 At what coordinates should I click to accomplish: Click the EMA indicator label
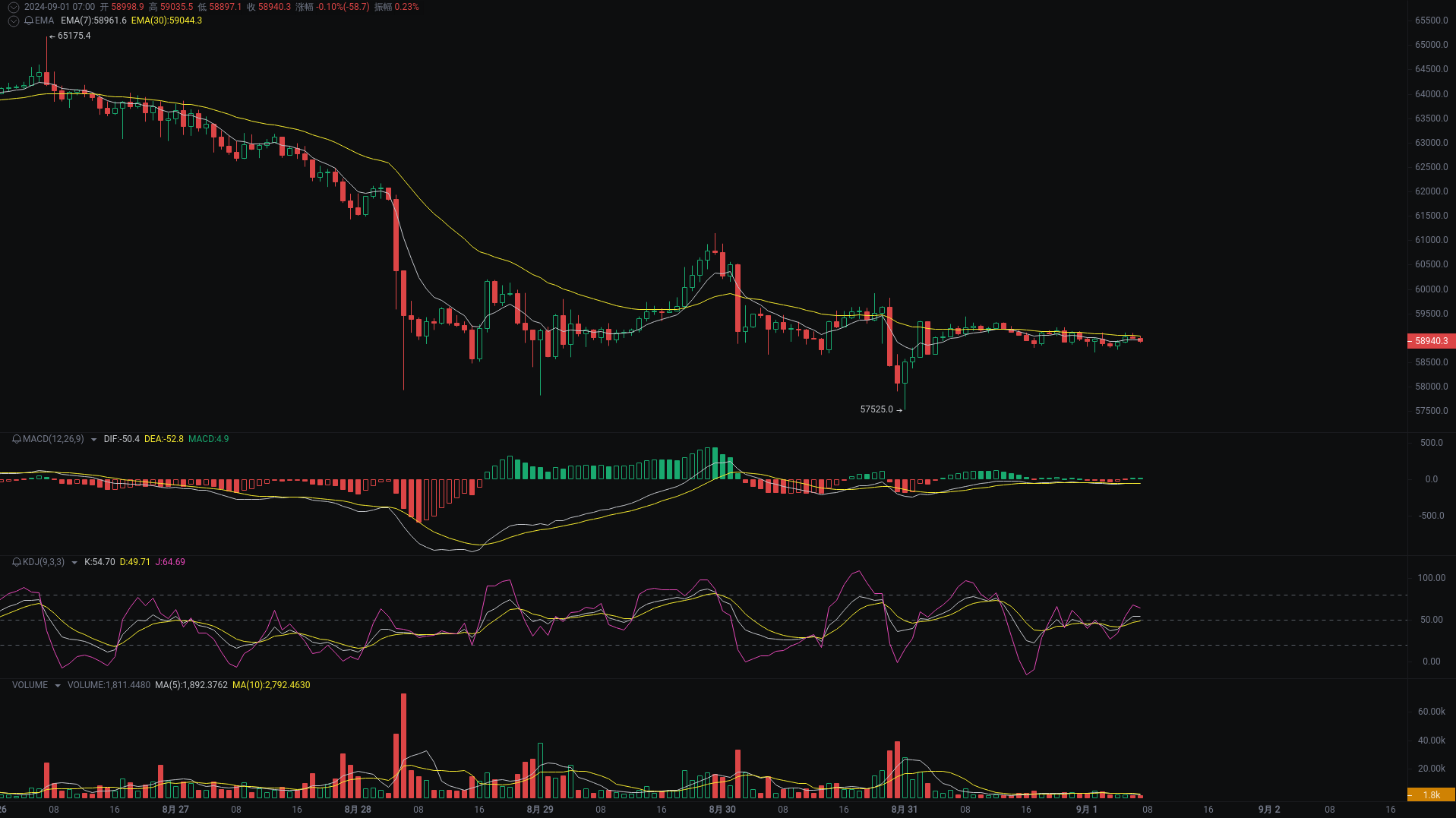pos(44,21)
